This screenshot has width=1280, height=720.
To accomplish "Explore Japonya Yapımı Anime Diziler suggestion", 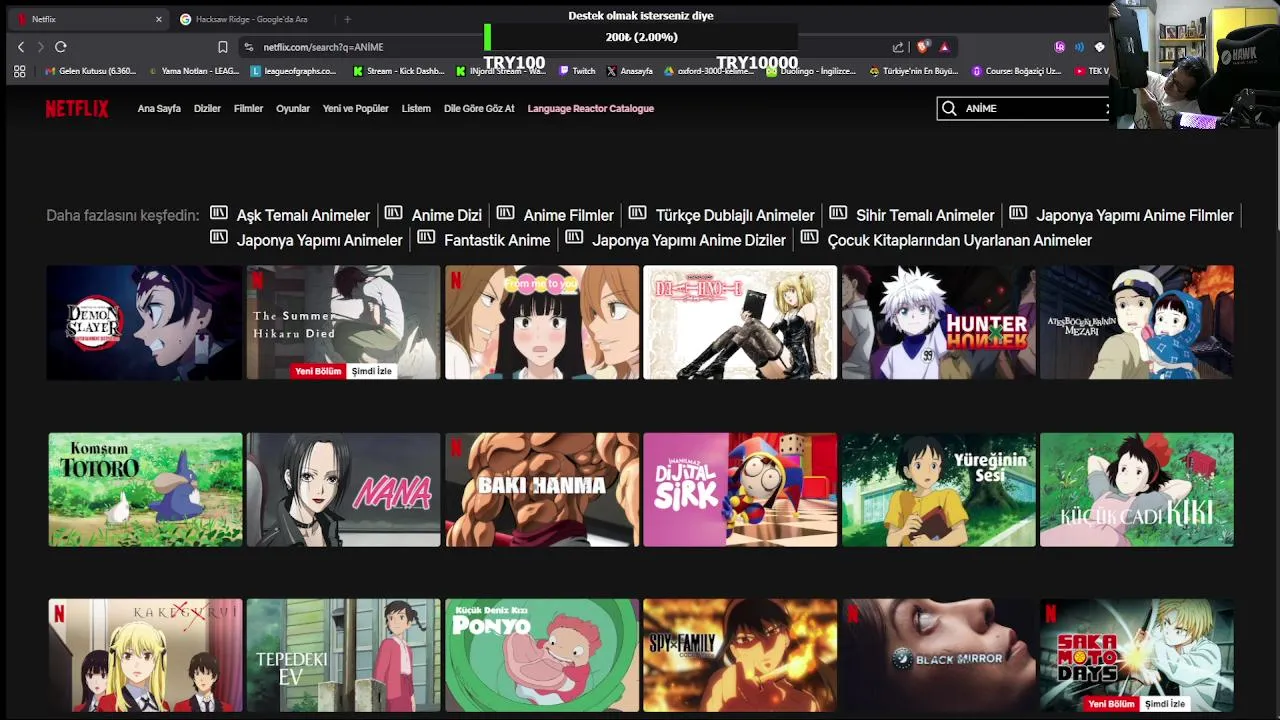I will coord(689,240).
